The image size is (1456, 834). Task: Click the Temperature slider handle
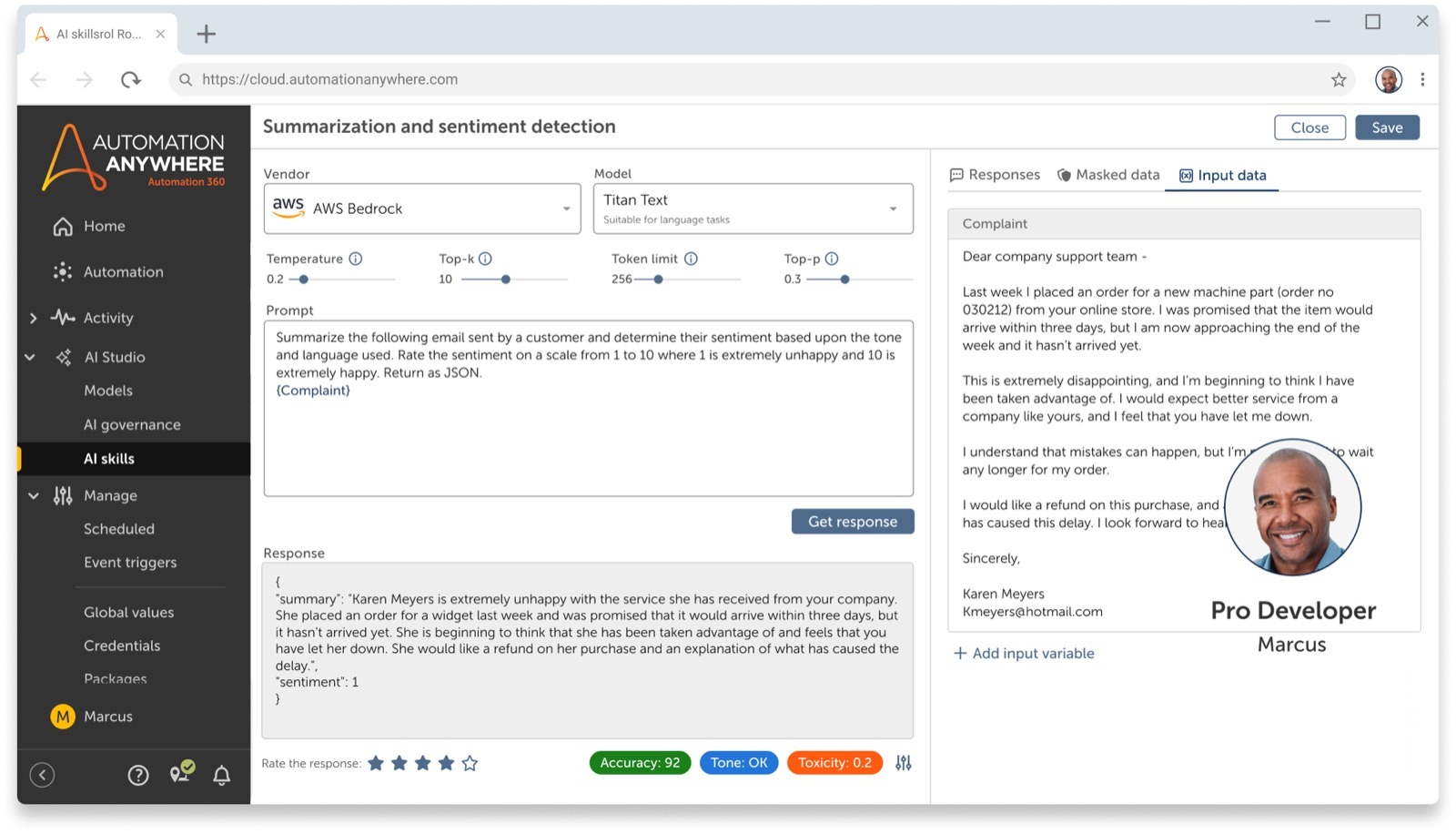tap(304, 280)
